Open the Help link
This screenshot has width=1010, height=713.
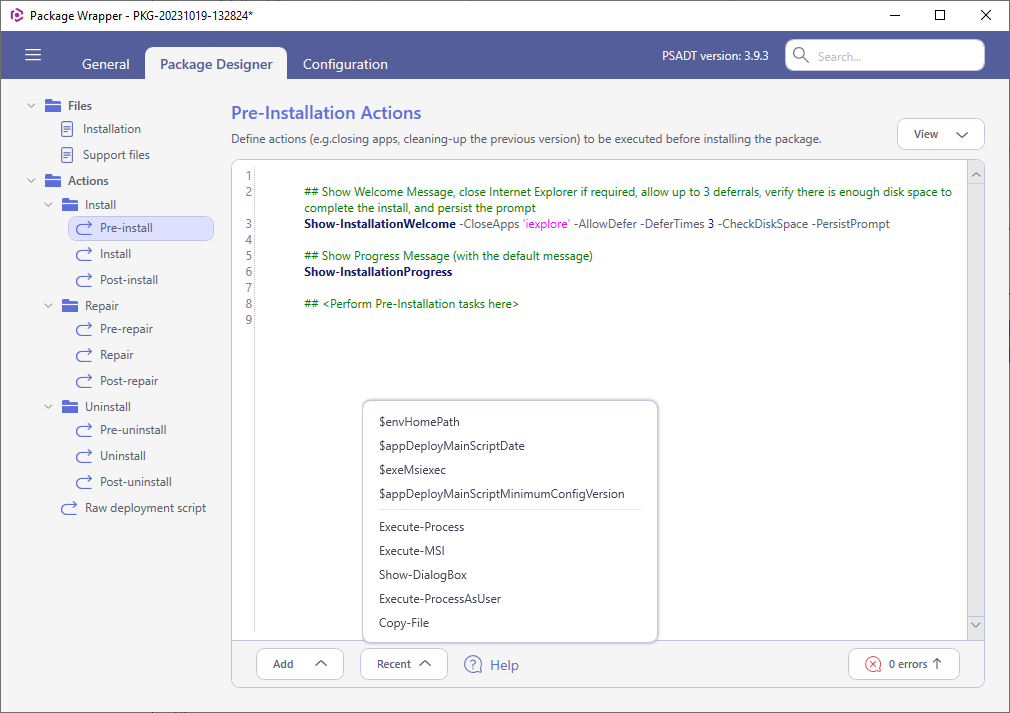pyautogui.click(x=504, y=665)
